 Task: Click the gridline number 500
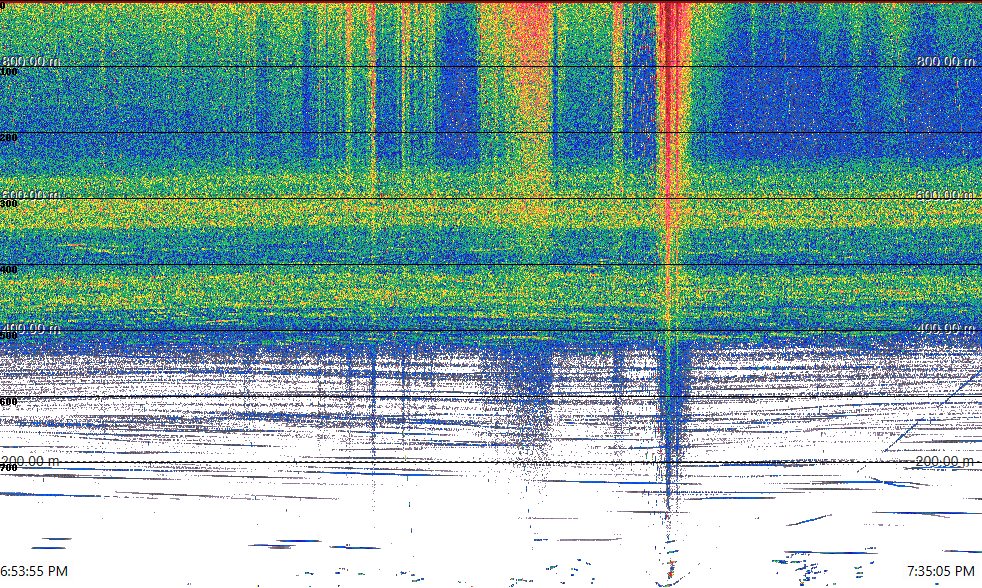[x=9, y=336]
